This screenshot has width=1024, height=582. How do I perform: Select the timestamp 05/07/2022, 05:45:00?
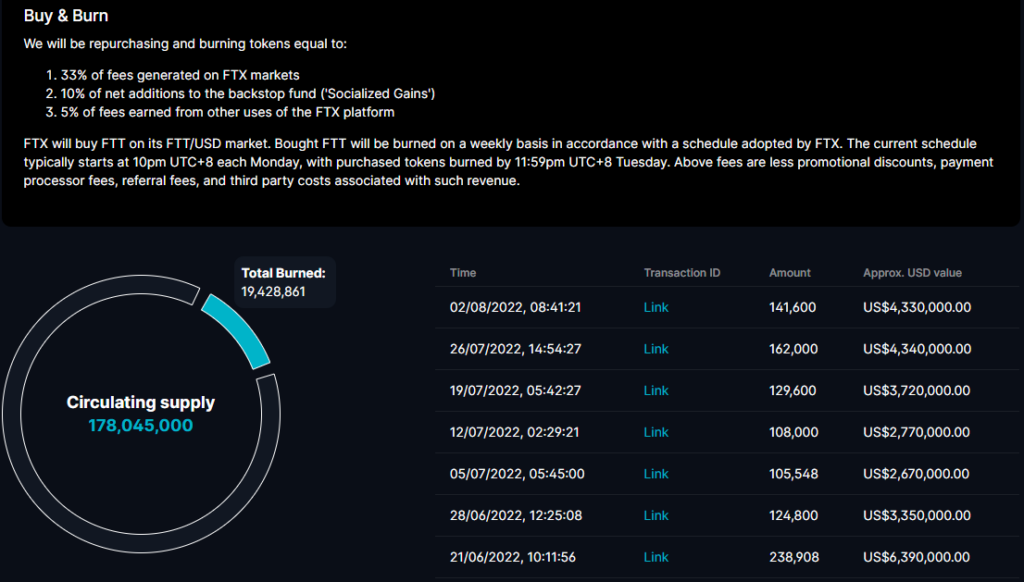(x=517, y=474)
